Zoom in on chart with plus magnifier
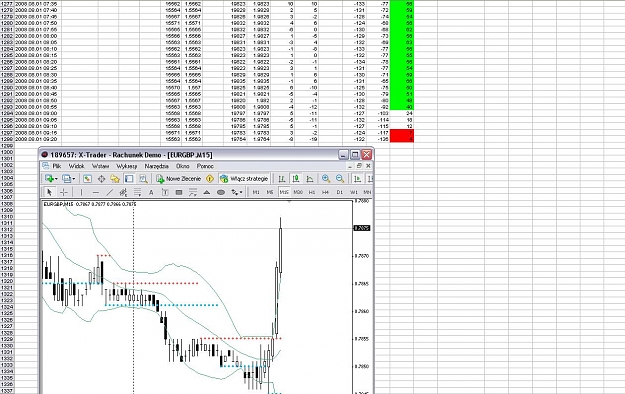The height and width of the screenshot is (394, 625). (326, 179)
